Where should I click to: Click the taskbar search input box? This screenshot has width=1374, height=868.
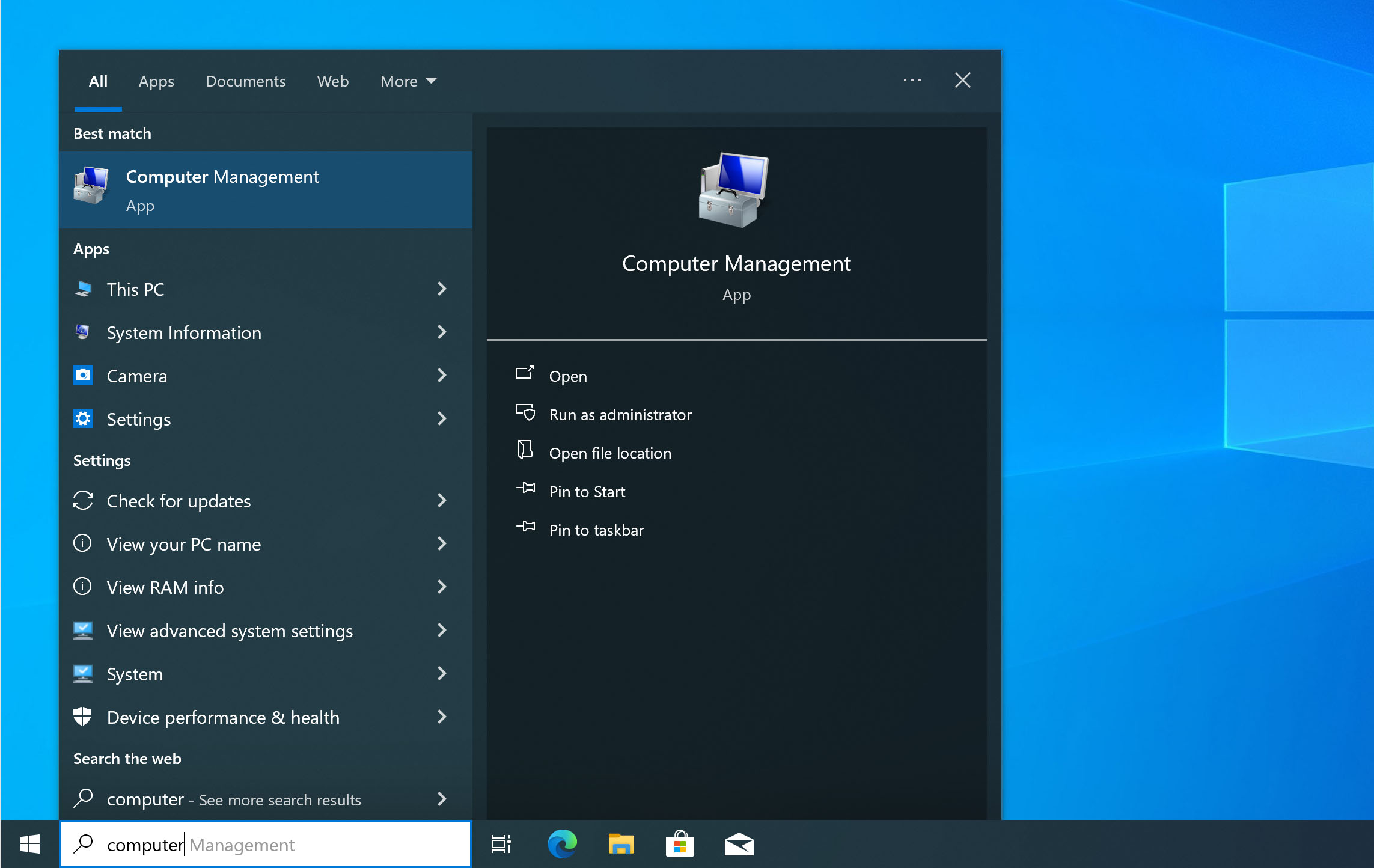pyautogui.click(x=266, y=844)
